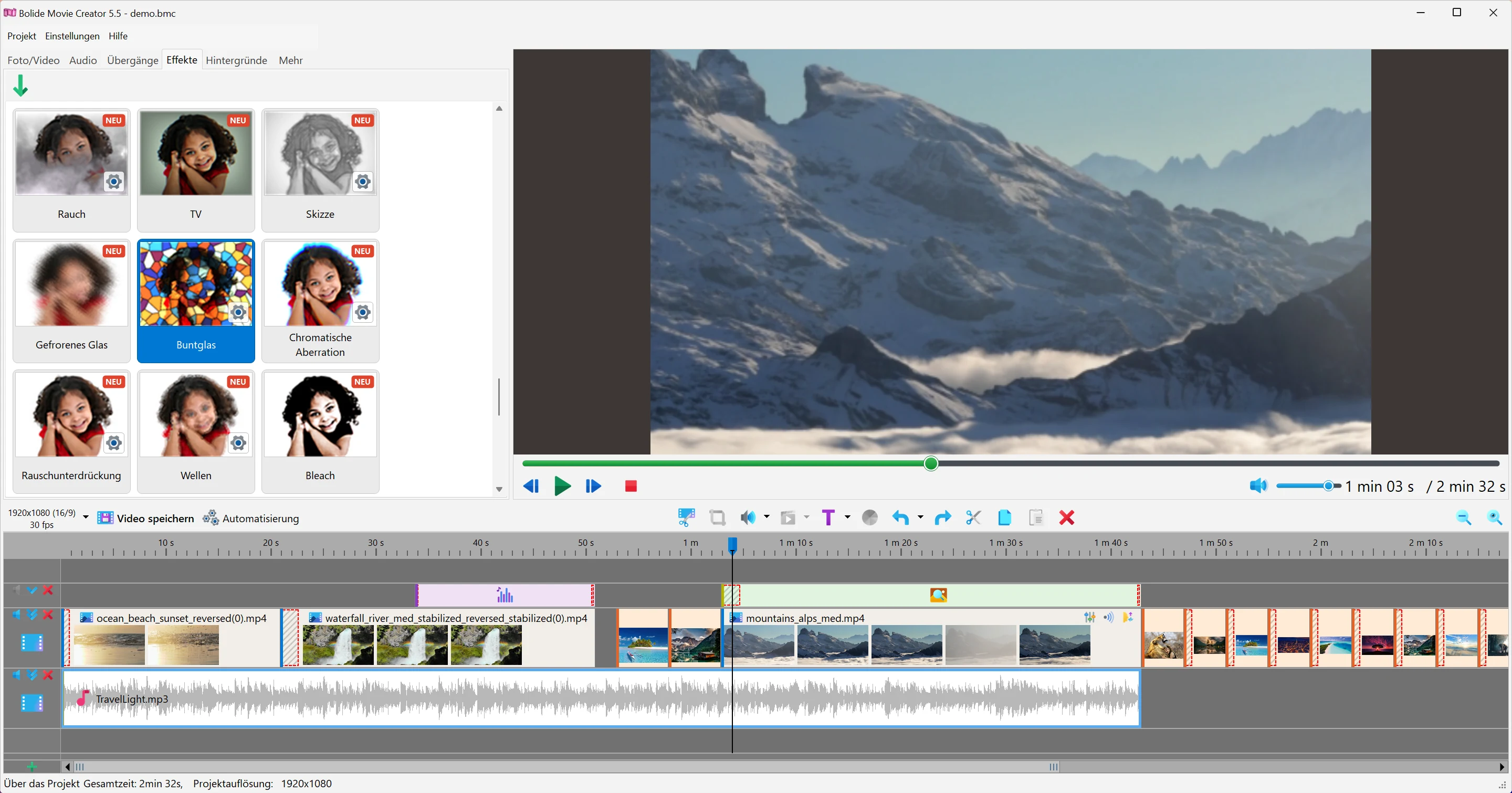Image resolution: width=1512 pixels, height=793 pixels.
Task: Toggle the check mark on top overlay track
Action: click(x=32, y=590)
